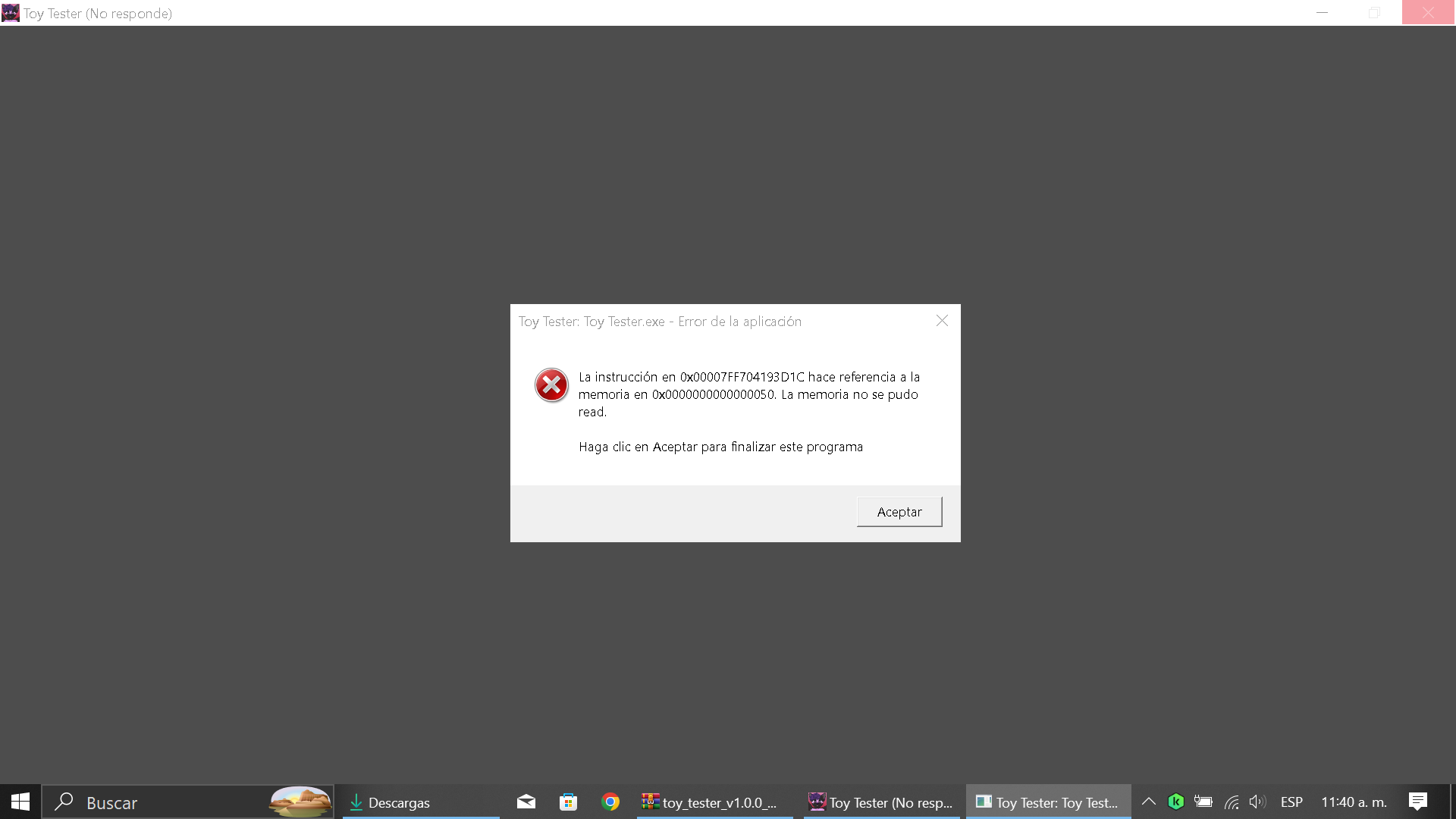Click the Aceptar button
1456x819 pixels.
tap(899, 512)
